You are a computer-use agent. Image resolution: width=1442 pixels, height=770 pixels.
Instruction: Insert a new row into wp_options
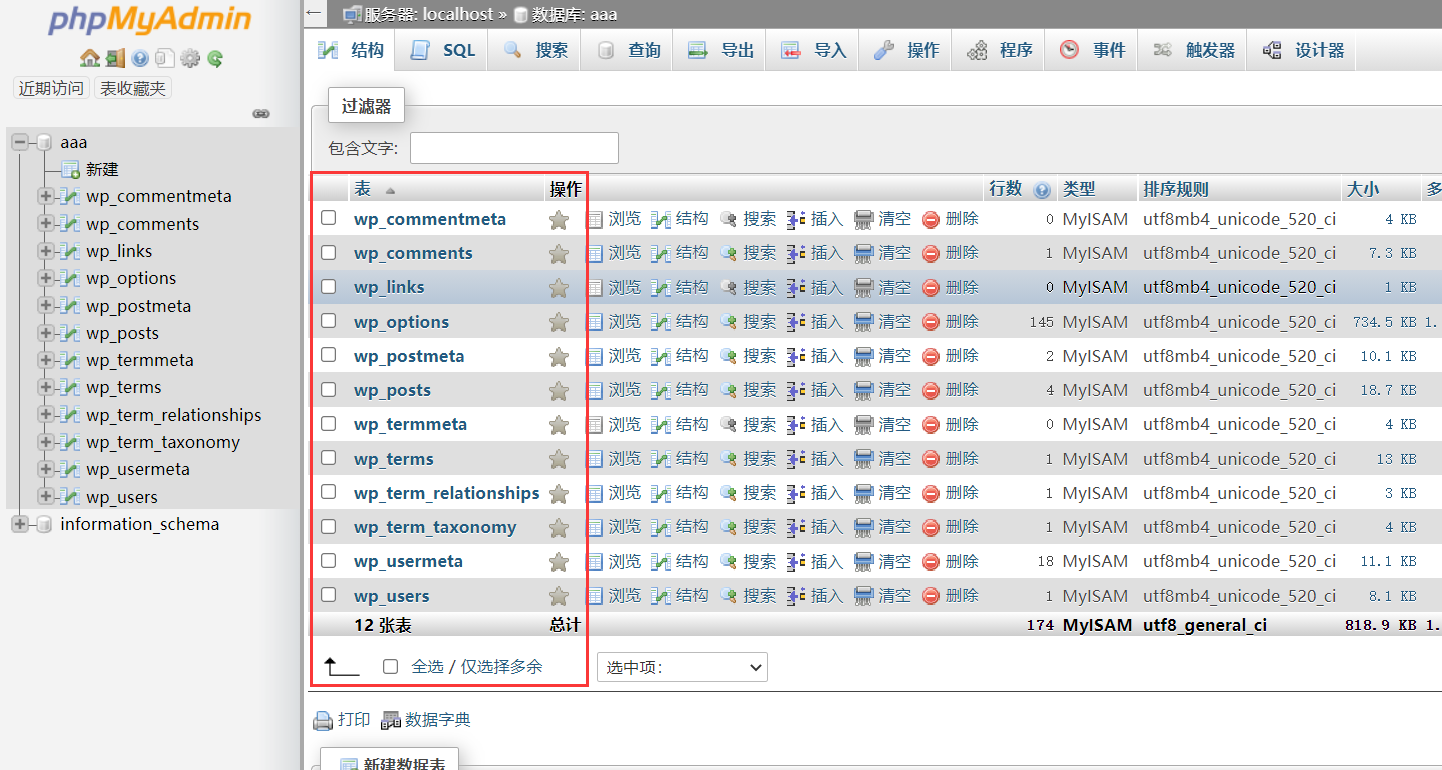pos(825,321)
